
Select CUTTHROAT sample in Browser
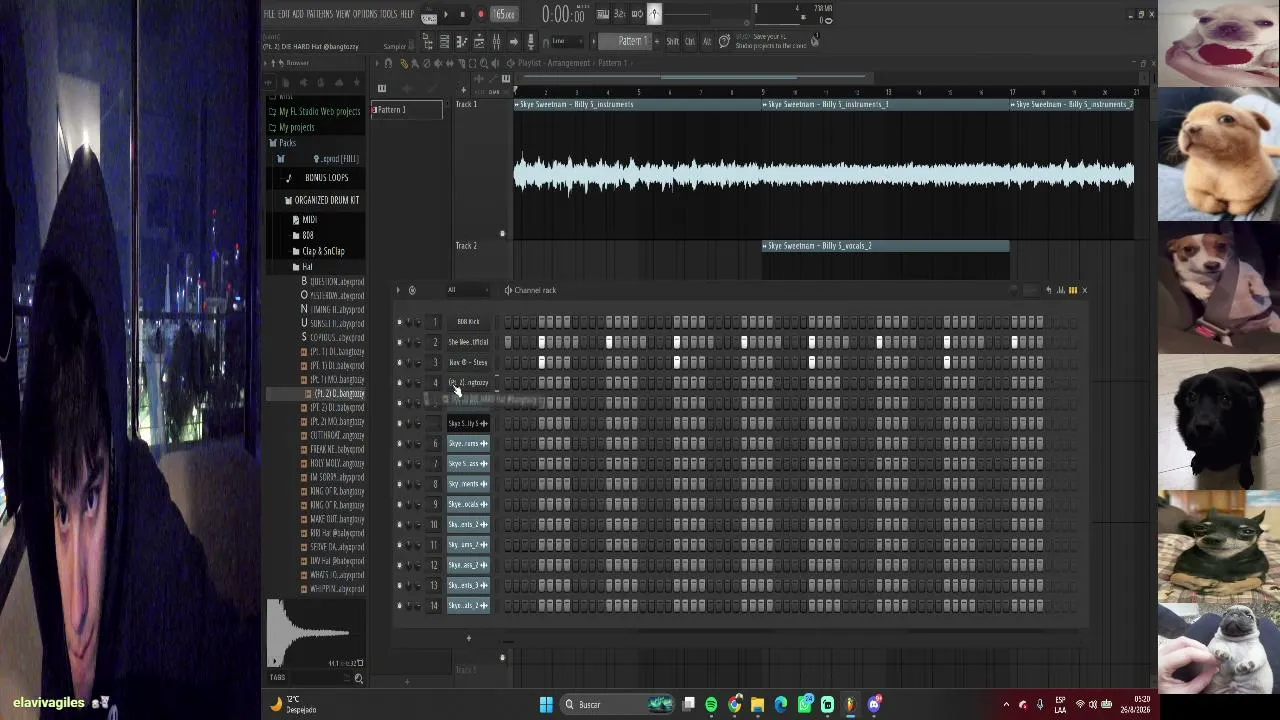pyautogui.click(x=337, y=436)
